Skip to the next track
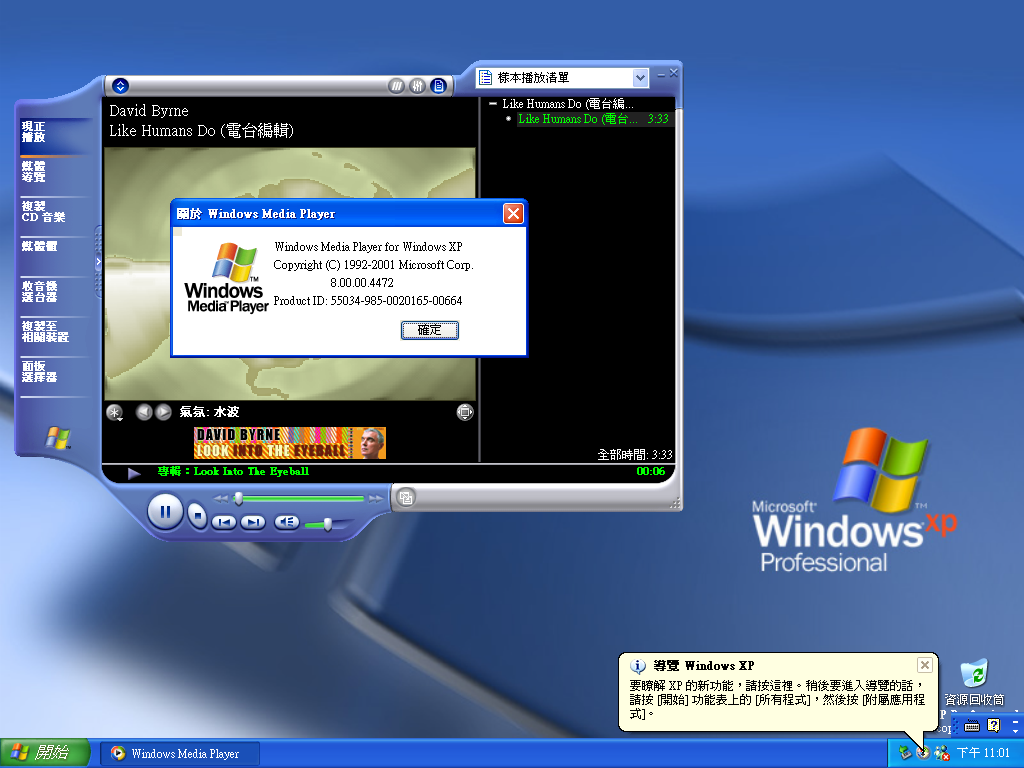This screenshot has width=1024, height=768. 253,522
